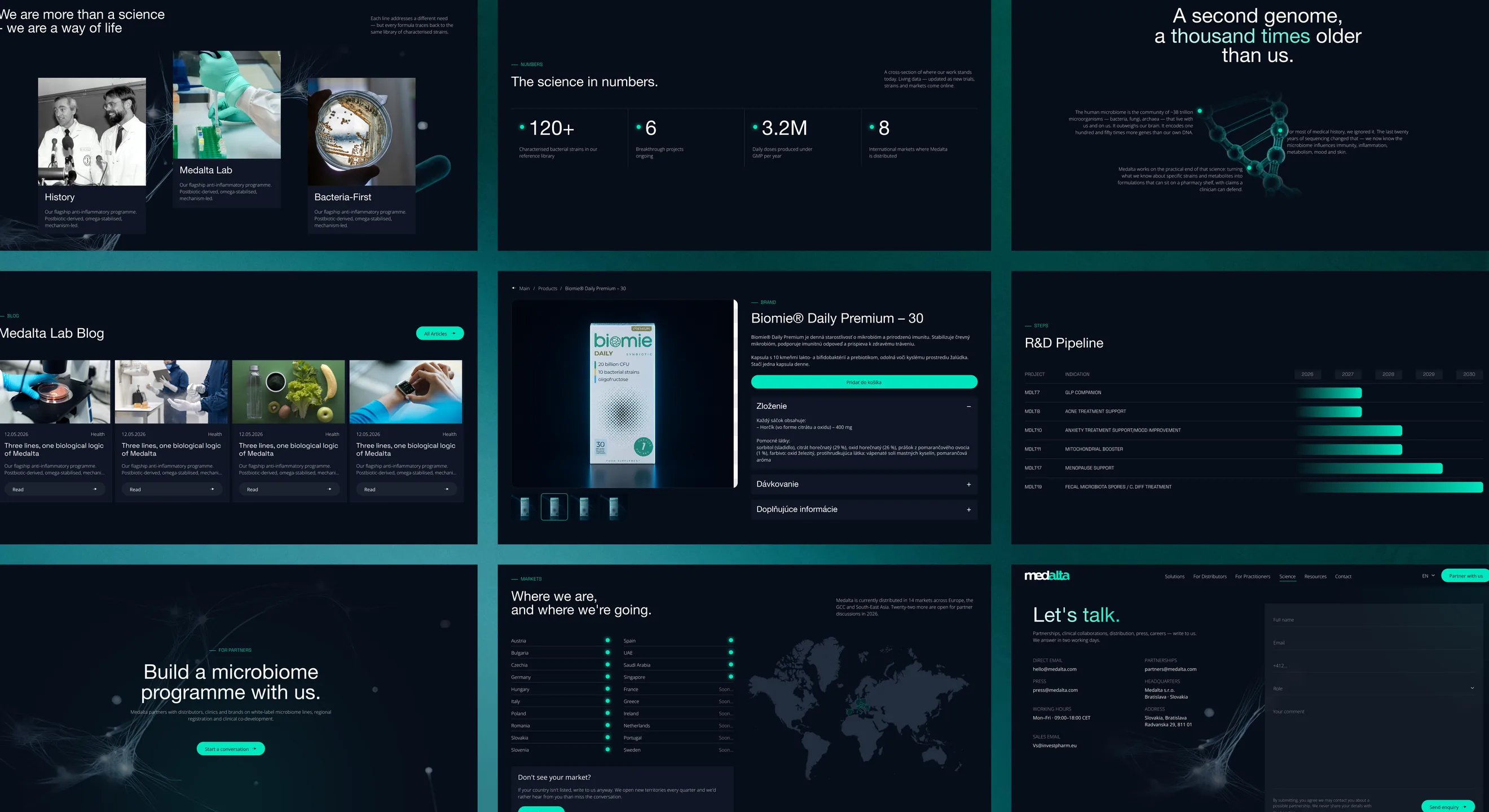This screenshot has width=1489, height=812.
Task: Click the Email input field
Action: (1373, 643)
